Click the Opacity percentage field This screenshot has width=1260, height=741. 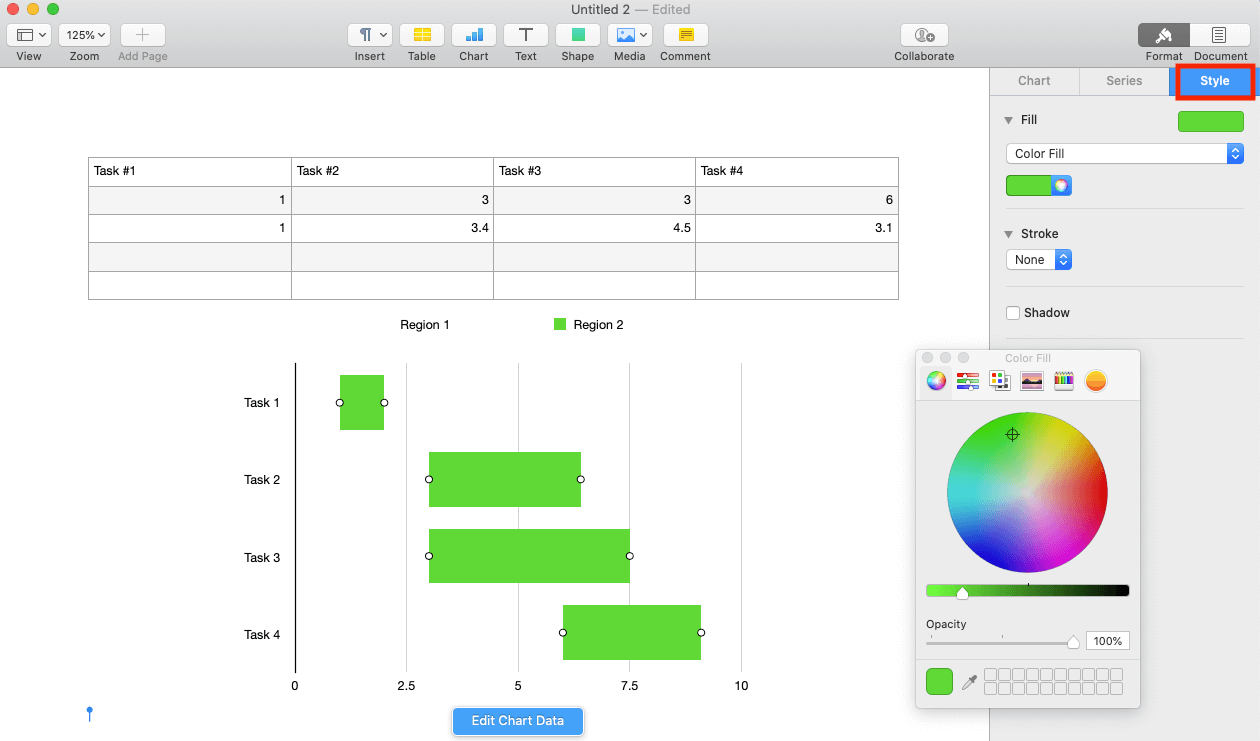tap(1107, 640)
